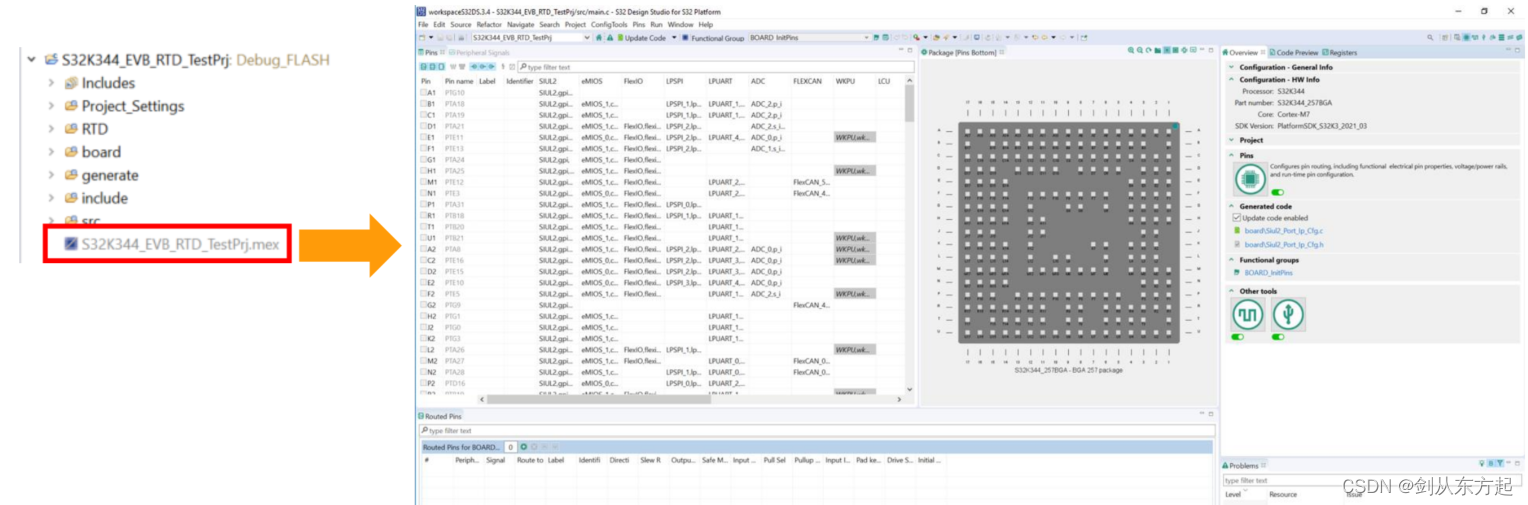This screenshot has height=505, width=1528.
Task: Open board\Siul2_Port_Ip_Cfg.h link
Action: 1283,244
